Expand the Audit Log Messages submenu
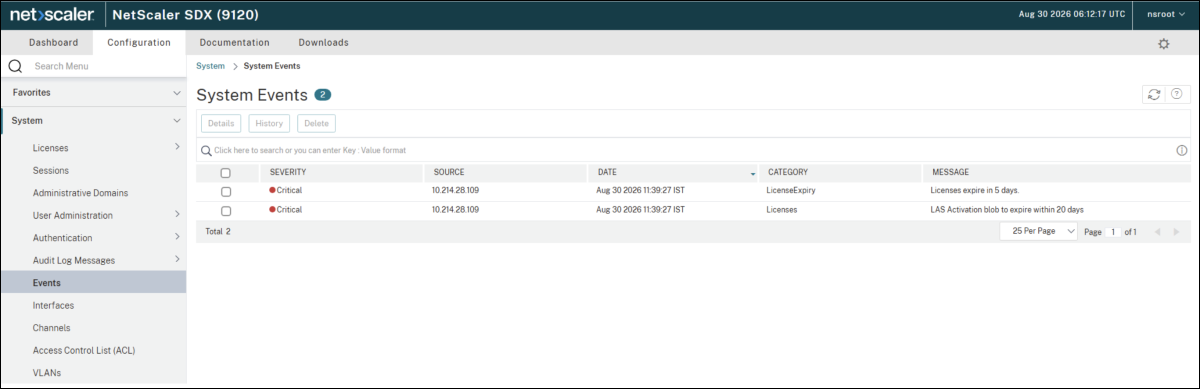 coord(177,260)
